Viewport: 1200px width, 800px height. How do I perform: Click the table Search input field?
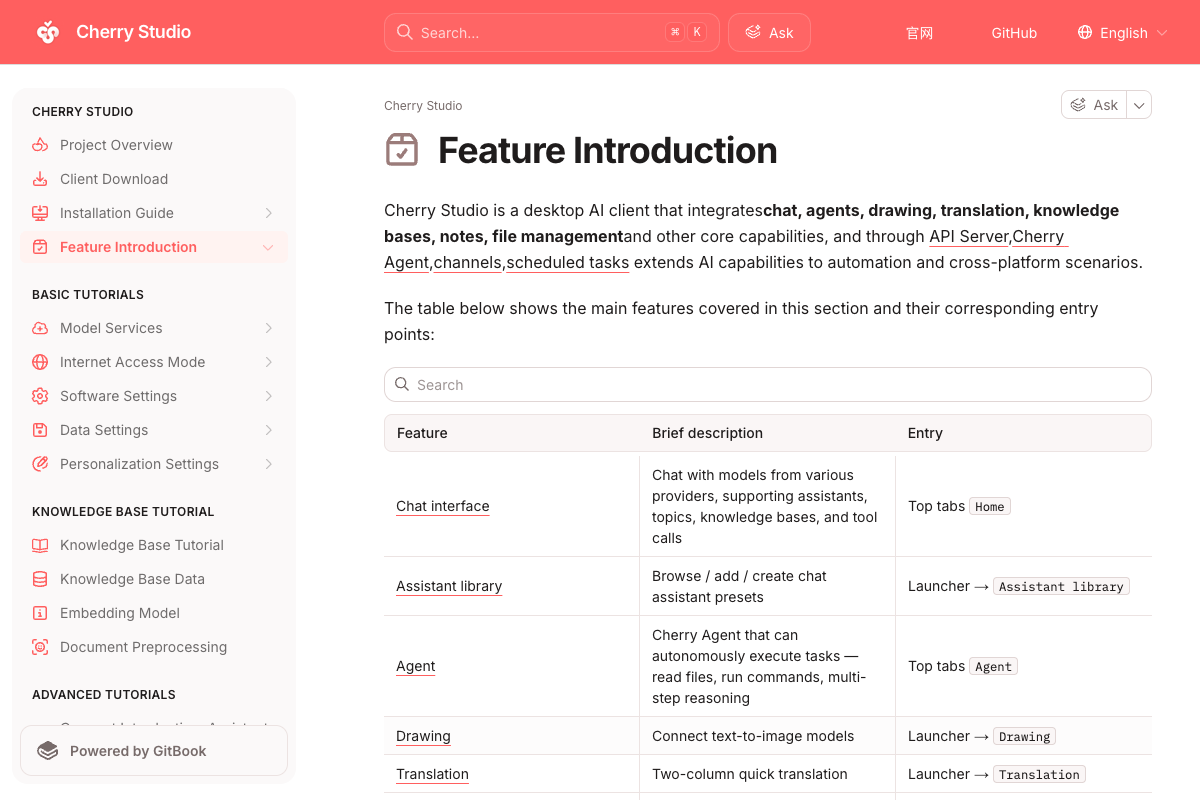click(768, 385)
